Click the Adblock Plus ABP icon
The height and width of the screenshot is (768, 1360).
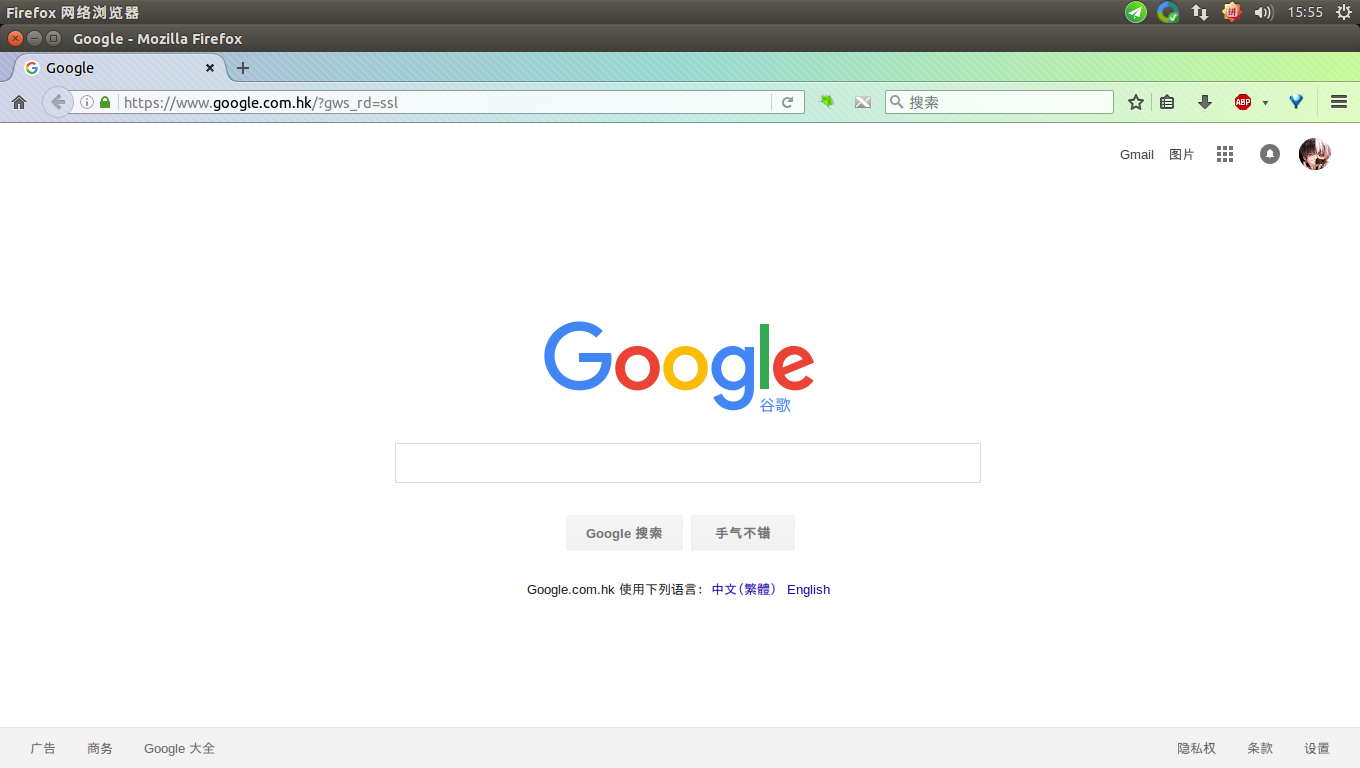(1243, 102)
